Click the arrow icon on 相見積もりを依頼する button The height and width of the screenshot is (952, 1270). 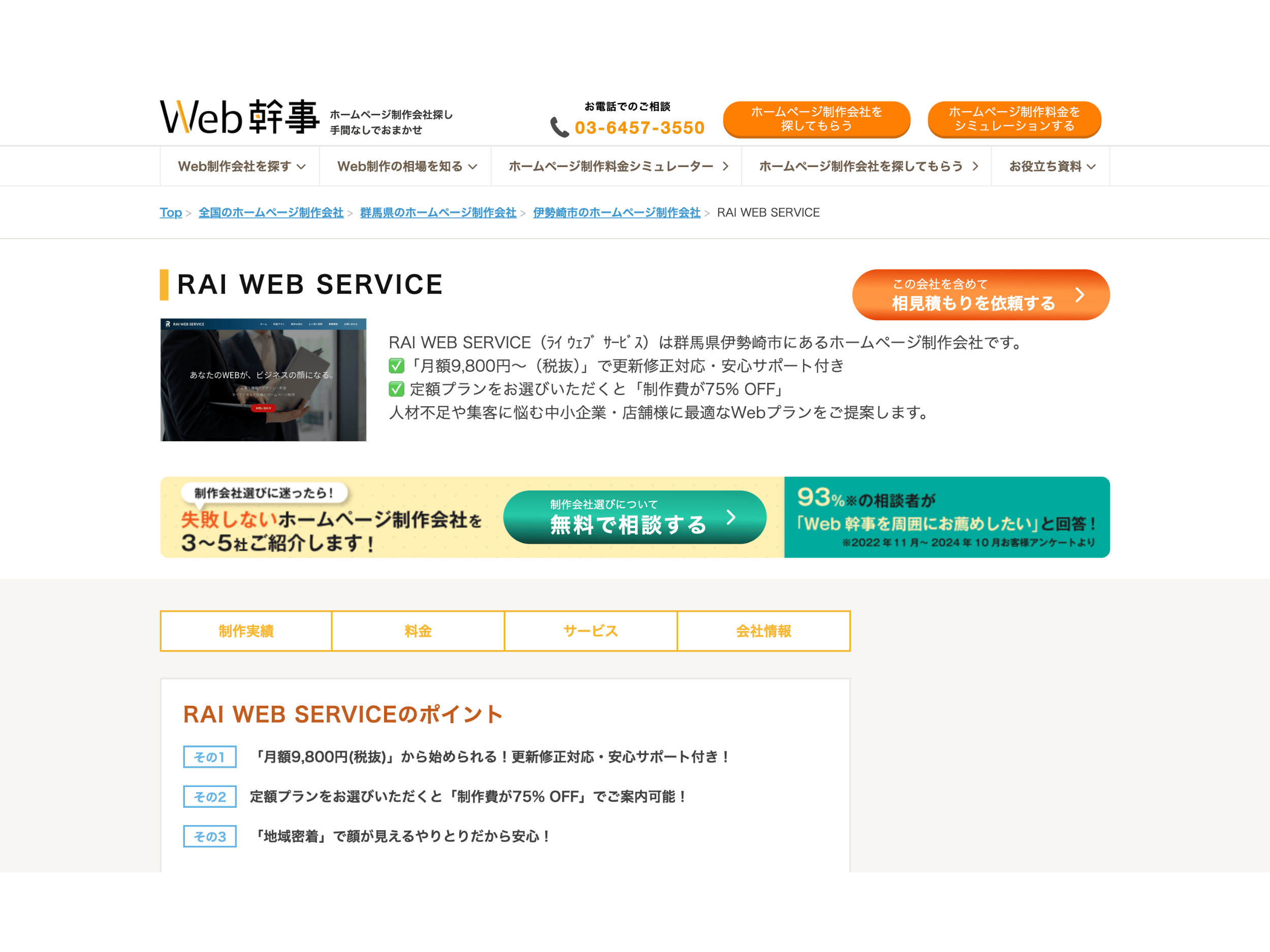click(1082, 295)
